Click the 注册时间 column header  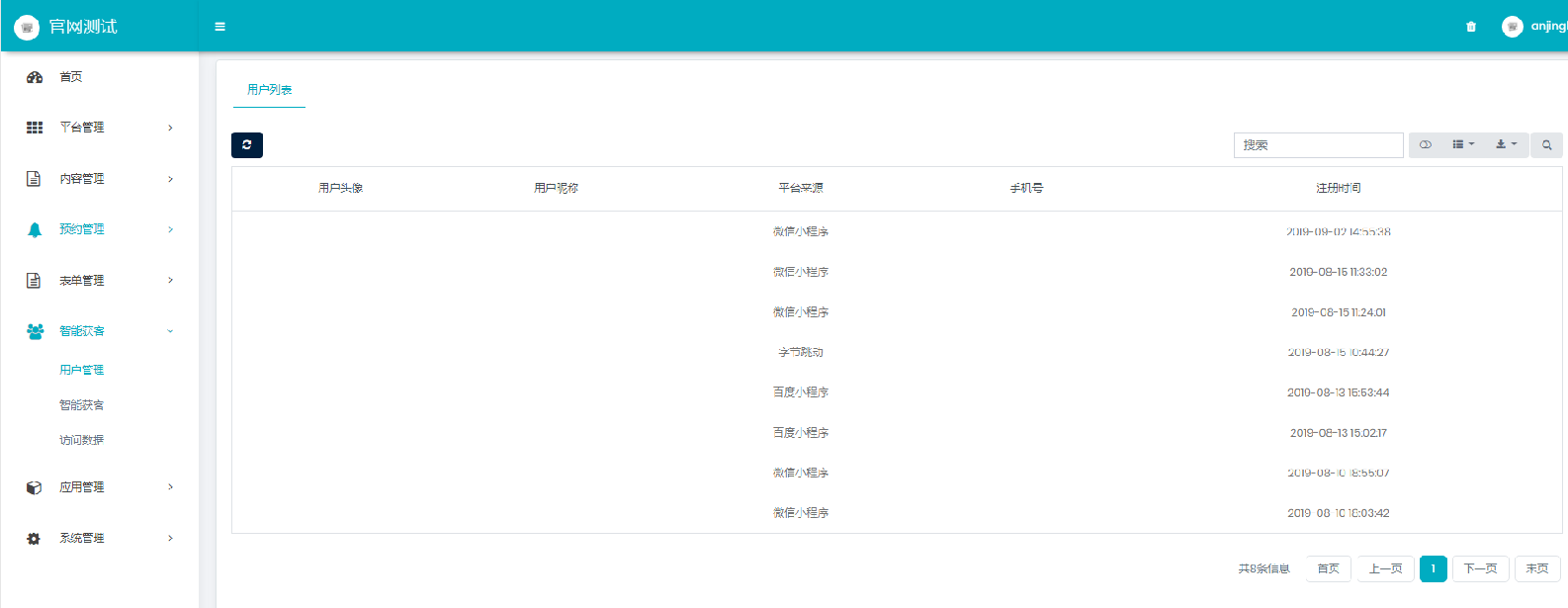click(1339, 188)
